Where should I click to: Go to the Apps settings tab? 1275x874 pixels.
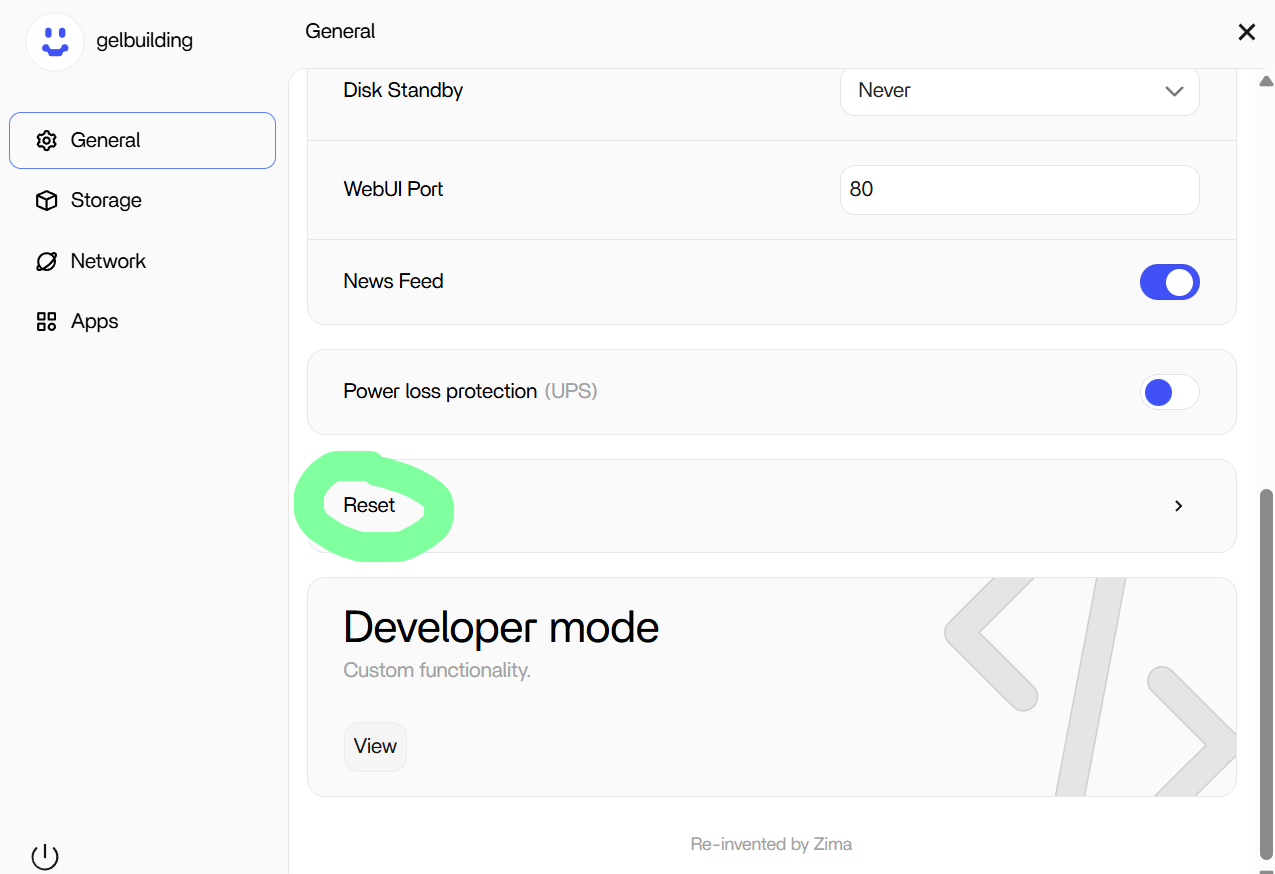tap(95, 322)
